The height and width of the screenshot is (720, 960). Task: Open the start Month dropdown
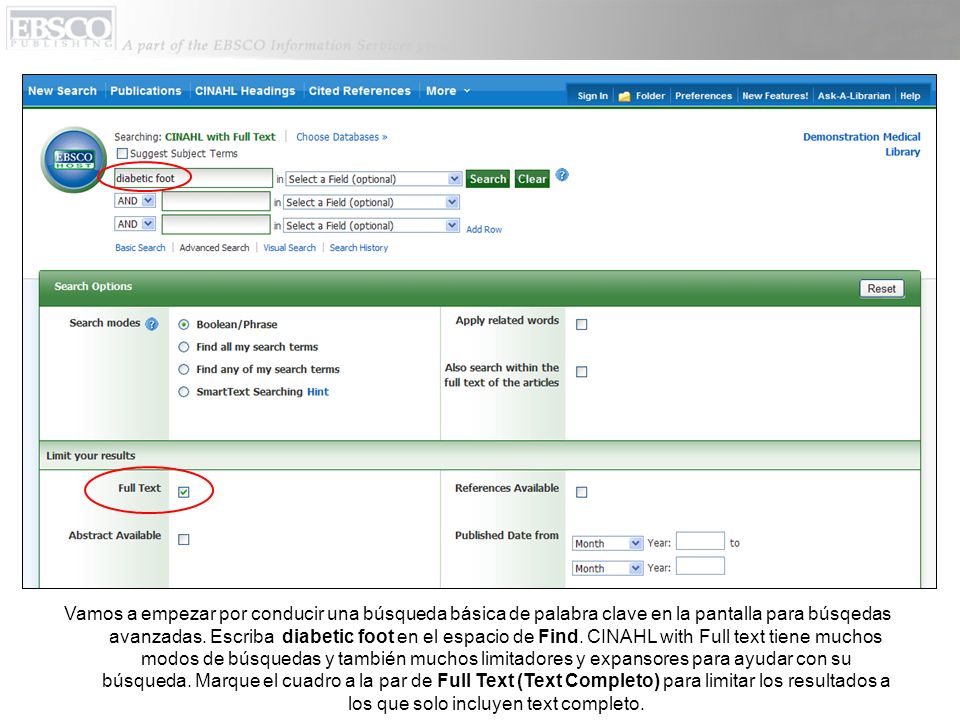607,543
